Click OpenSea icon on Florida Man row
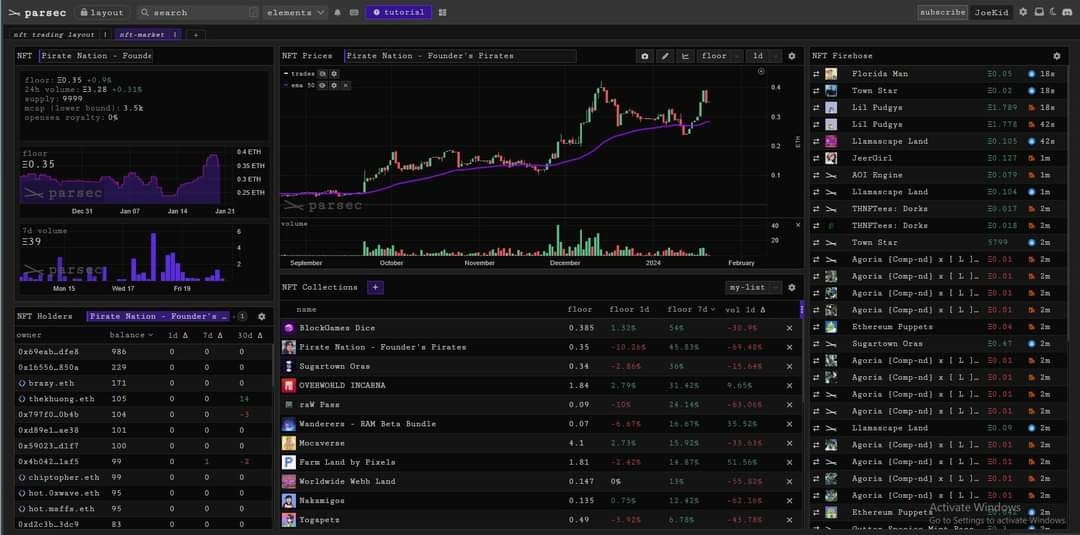The height and width of the screenshot is (535, 1080). pyautogui.click(x=1031, y=74)
